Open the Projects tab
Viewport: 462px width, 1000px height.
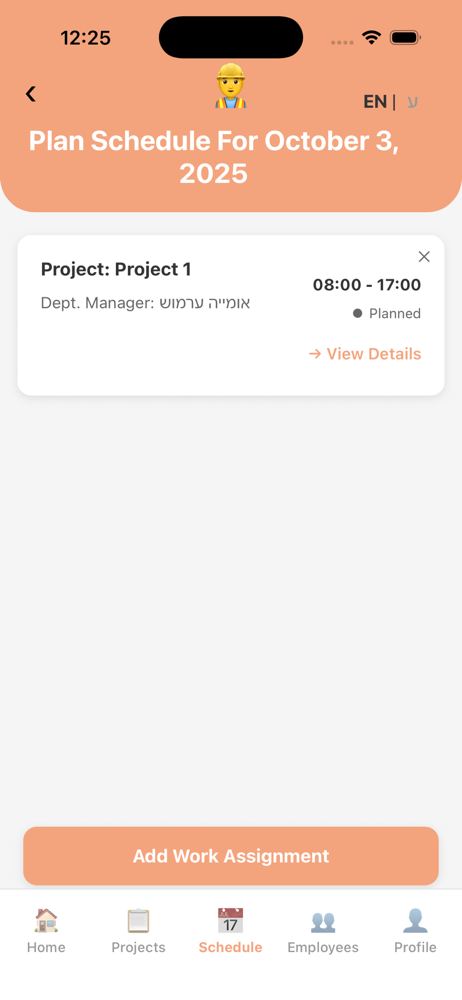pyautogui.click(x=138, y=931)
